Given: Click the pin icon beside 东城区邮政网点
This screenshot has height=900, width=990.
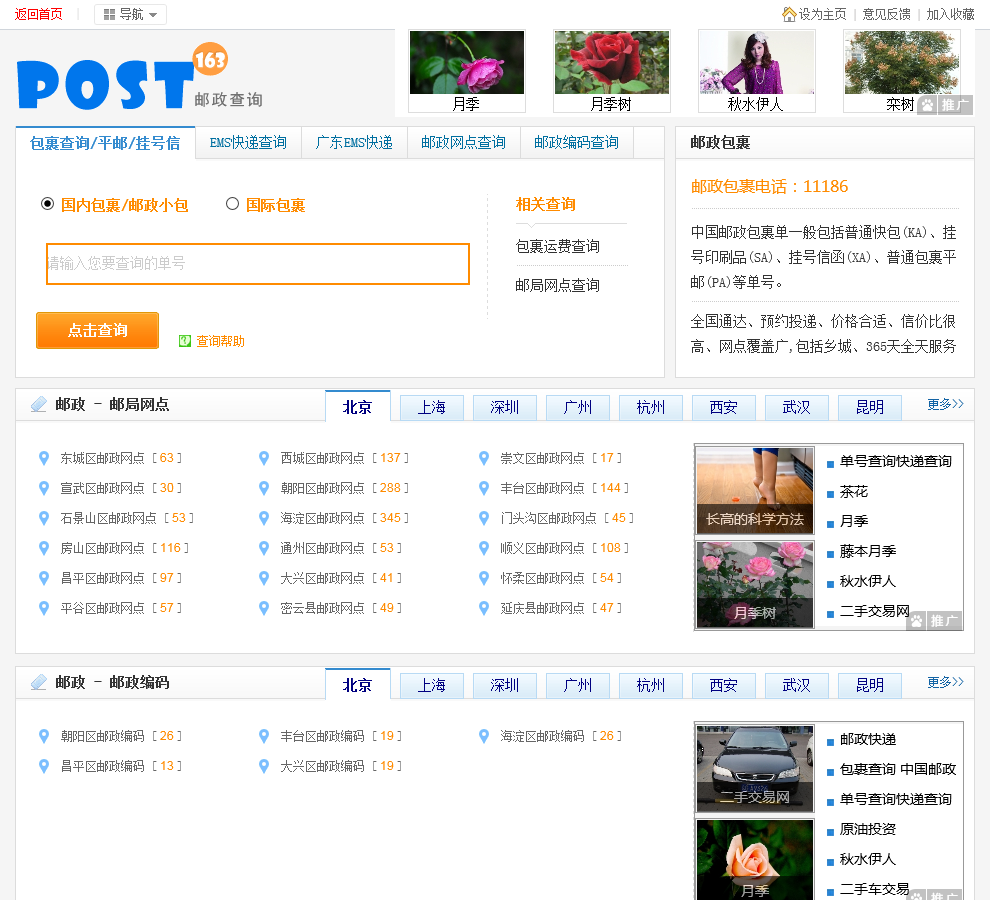Looking at the screenshot, I should (44, 459).
